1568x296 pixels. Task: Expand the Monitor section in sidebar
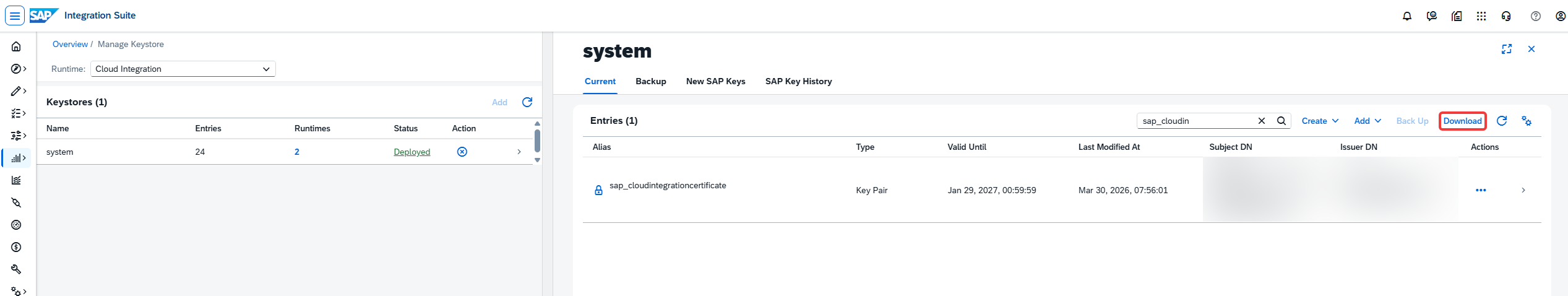19,158
